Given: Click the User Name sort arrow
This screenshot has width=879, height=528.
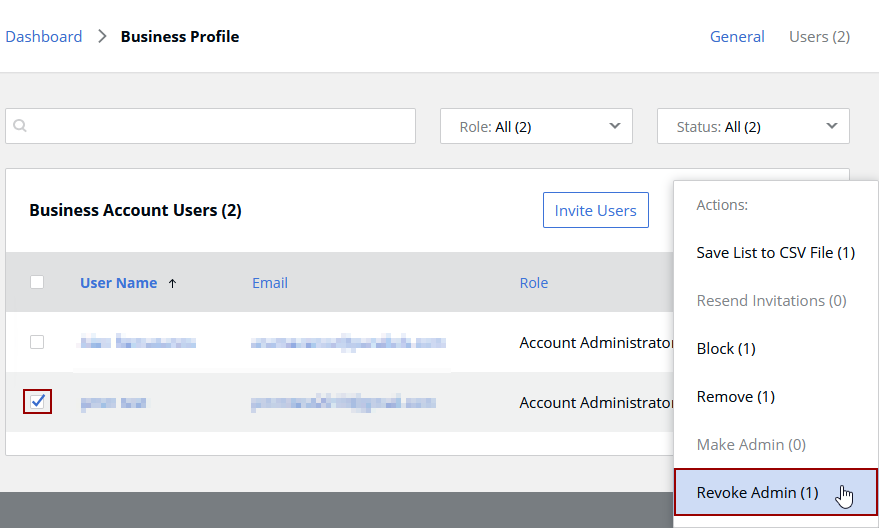Looking at the screenshot, I should (x=172, y=284).
